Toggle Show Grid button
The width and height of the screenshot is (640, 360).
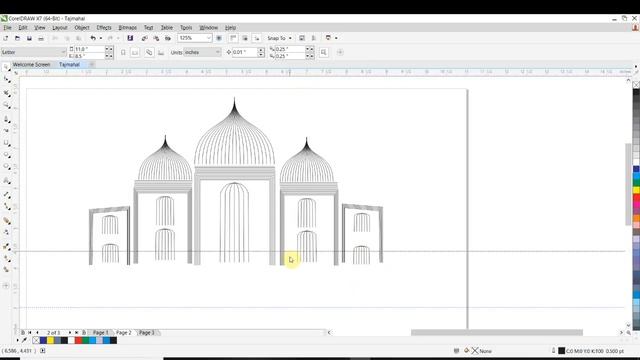[x=245, y=38]
